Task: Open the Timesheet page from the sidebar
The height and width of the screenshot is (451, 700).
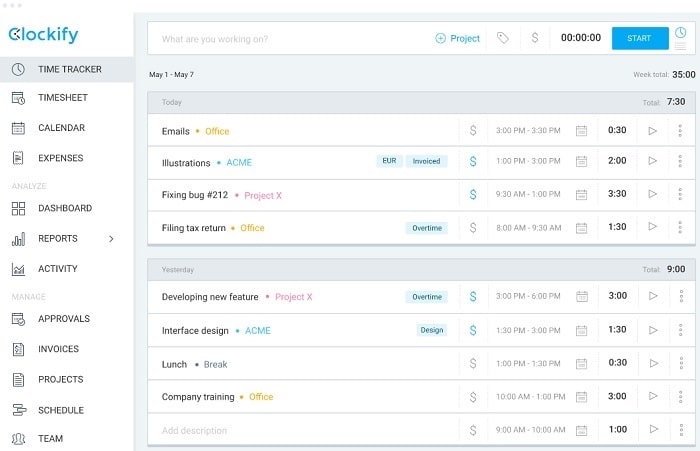Action: (x=62, y=97)
